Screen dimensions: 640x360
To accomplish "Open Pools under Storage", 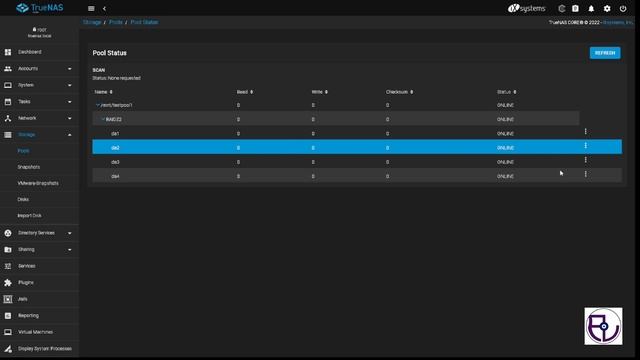I will [x=23, y=151].
